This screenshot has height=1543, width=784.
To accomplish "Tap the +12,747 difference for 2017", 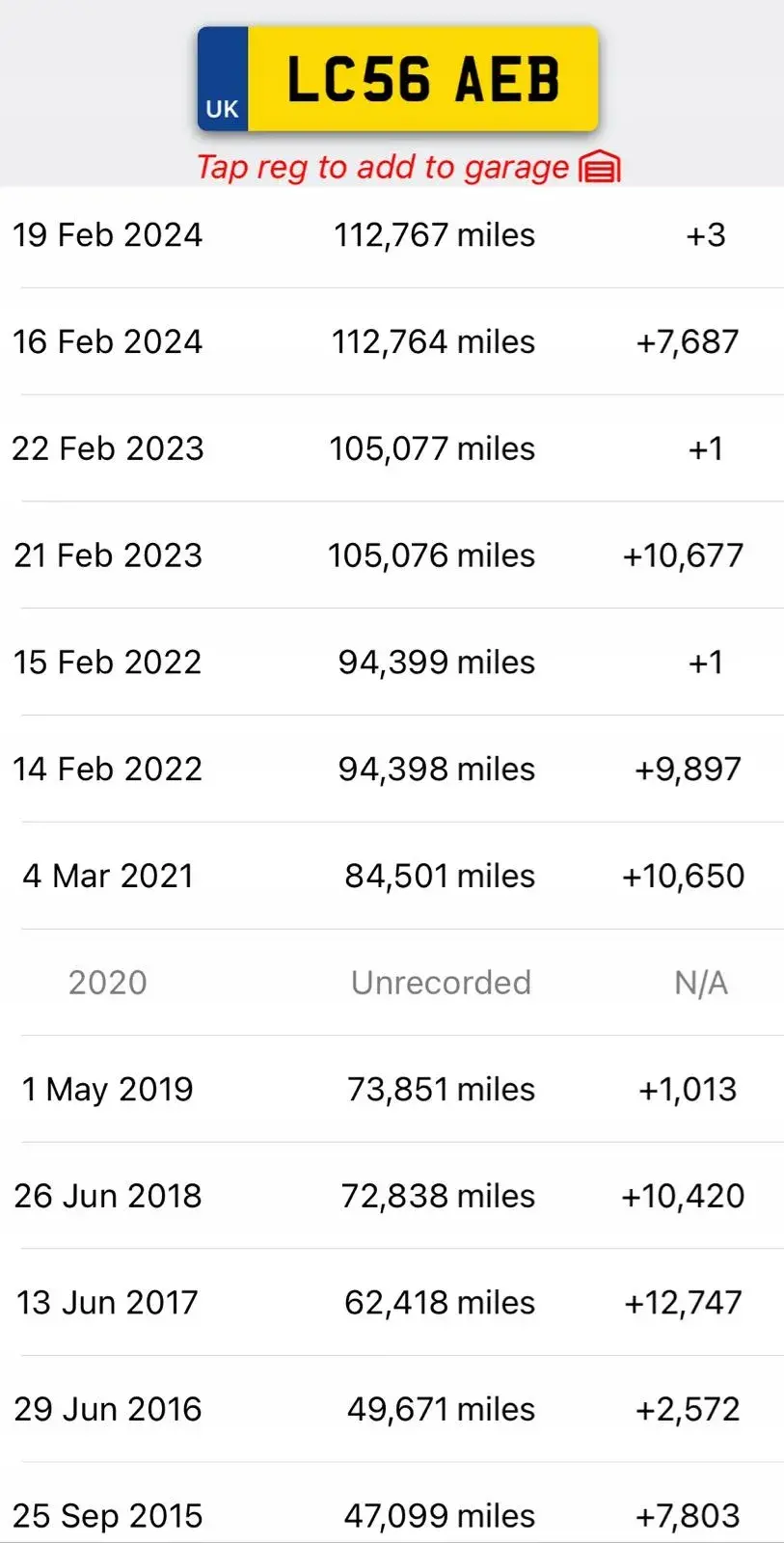I will (684, 1303).
